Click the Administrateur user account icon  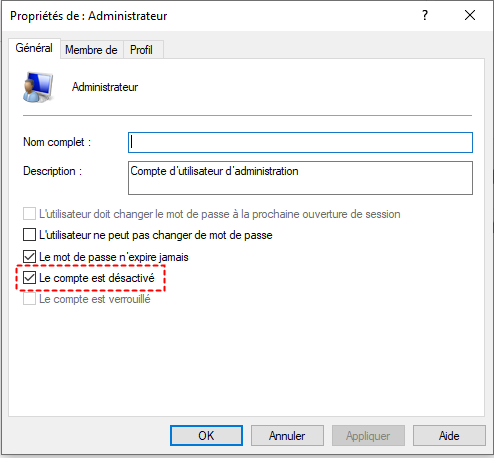(38, 87)
